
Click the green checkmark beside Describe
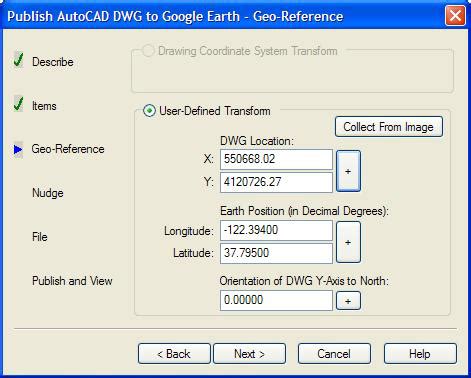(x=19, y=60)
